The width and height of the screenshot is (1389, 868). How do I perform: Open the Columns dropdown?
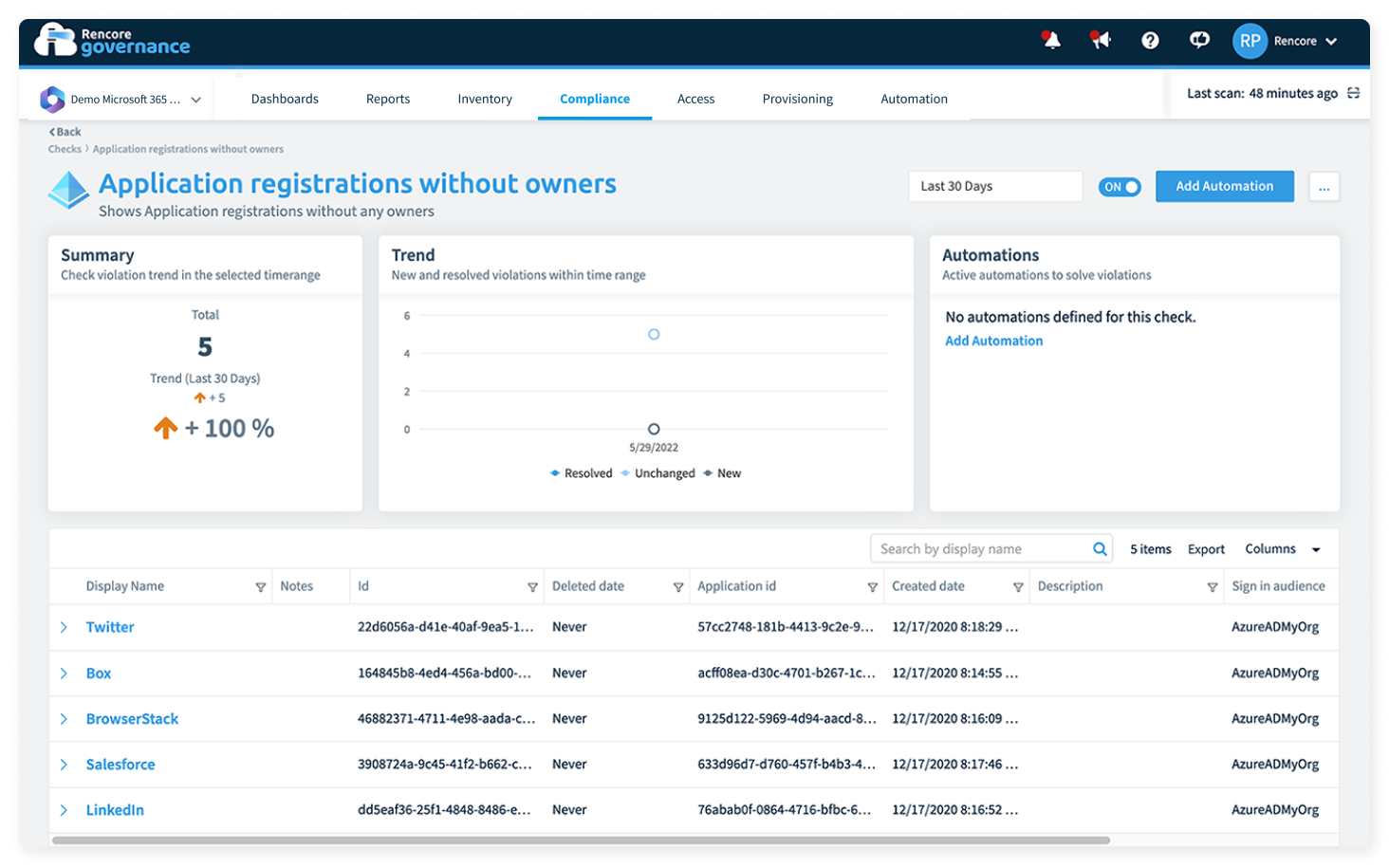(x=1283, y=549)
